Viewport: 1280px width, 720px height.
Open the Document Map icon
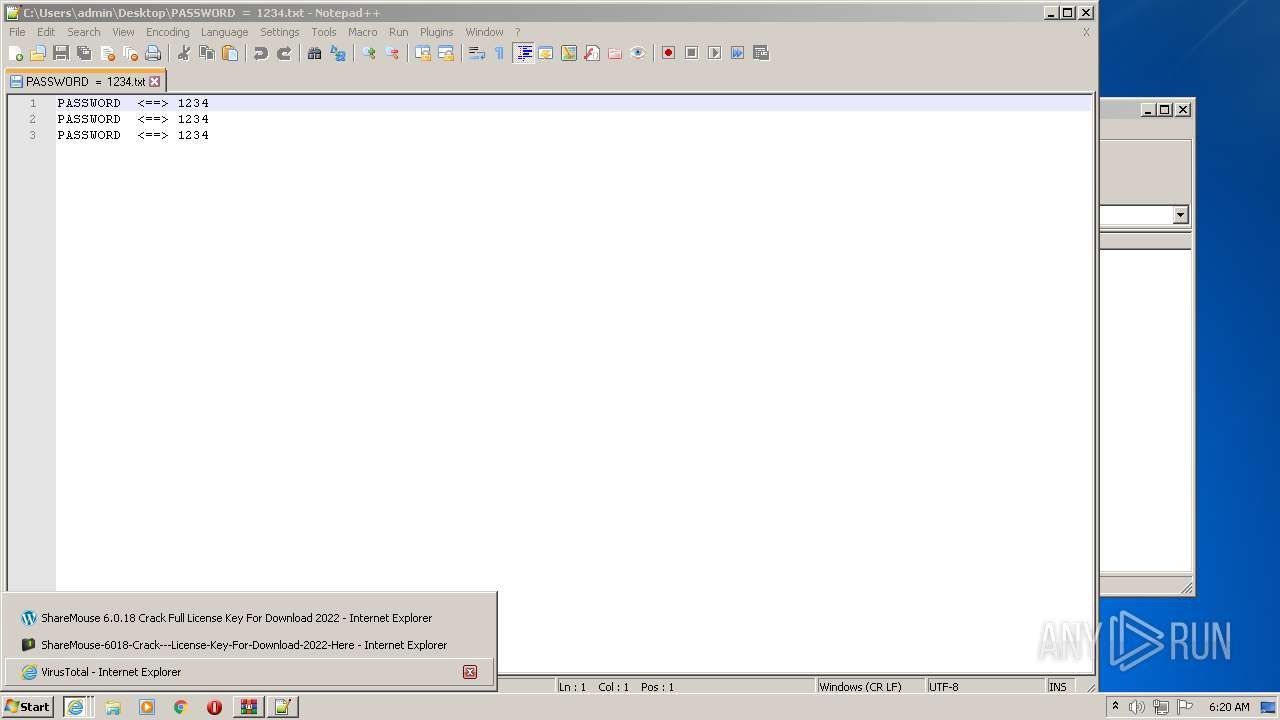pos(569,53)
